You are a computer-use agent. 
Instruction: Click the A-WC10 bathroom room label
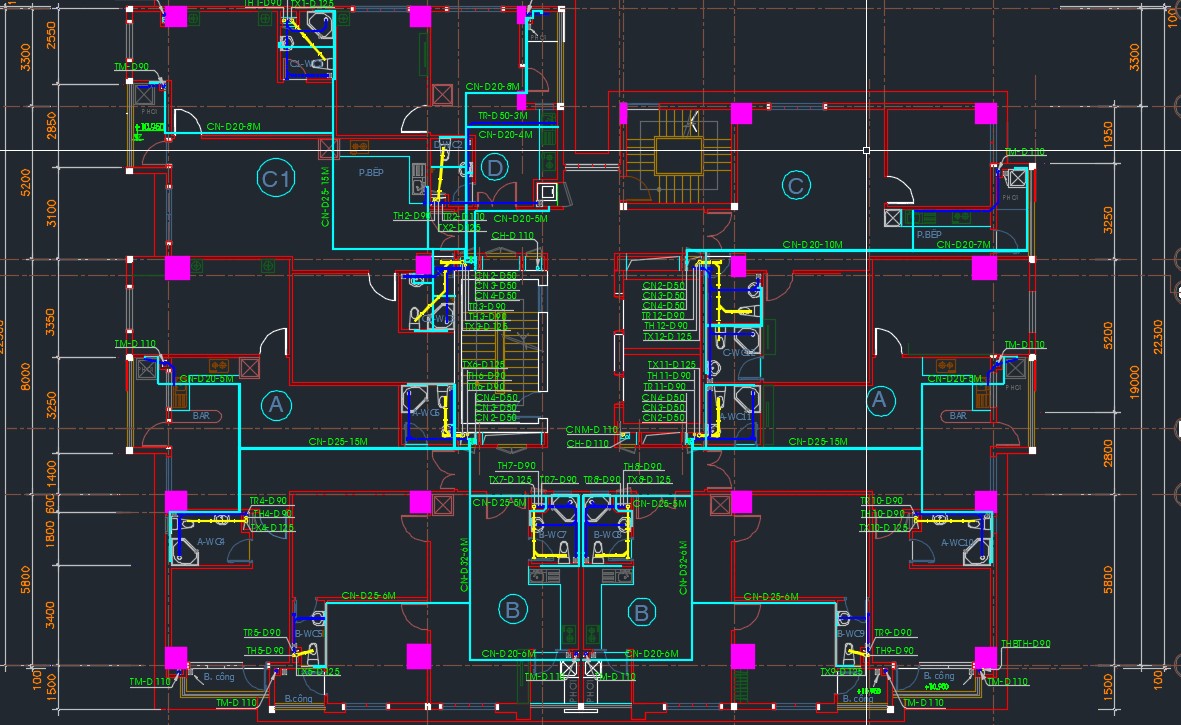coord(959,543)
